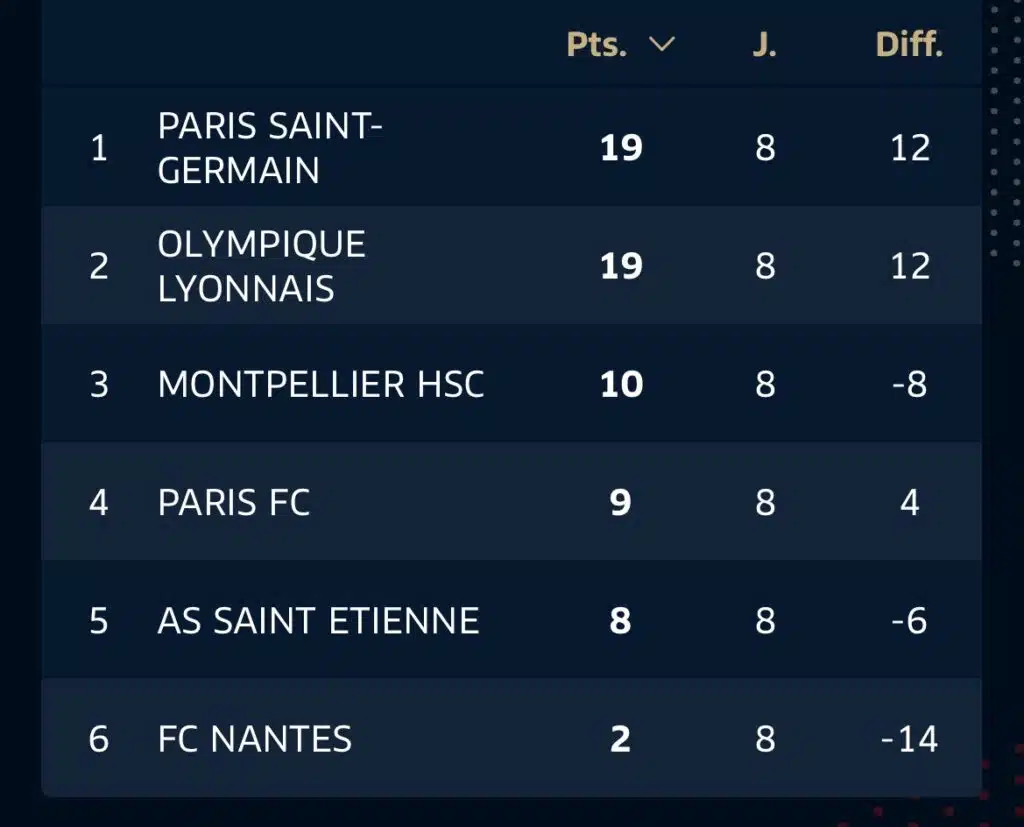The width and height of the screenshot is (1024, 827).
Task: Click rank number 1 next to PSG
Action: coord(99,146)
